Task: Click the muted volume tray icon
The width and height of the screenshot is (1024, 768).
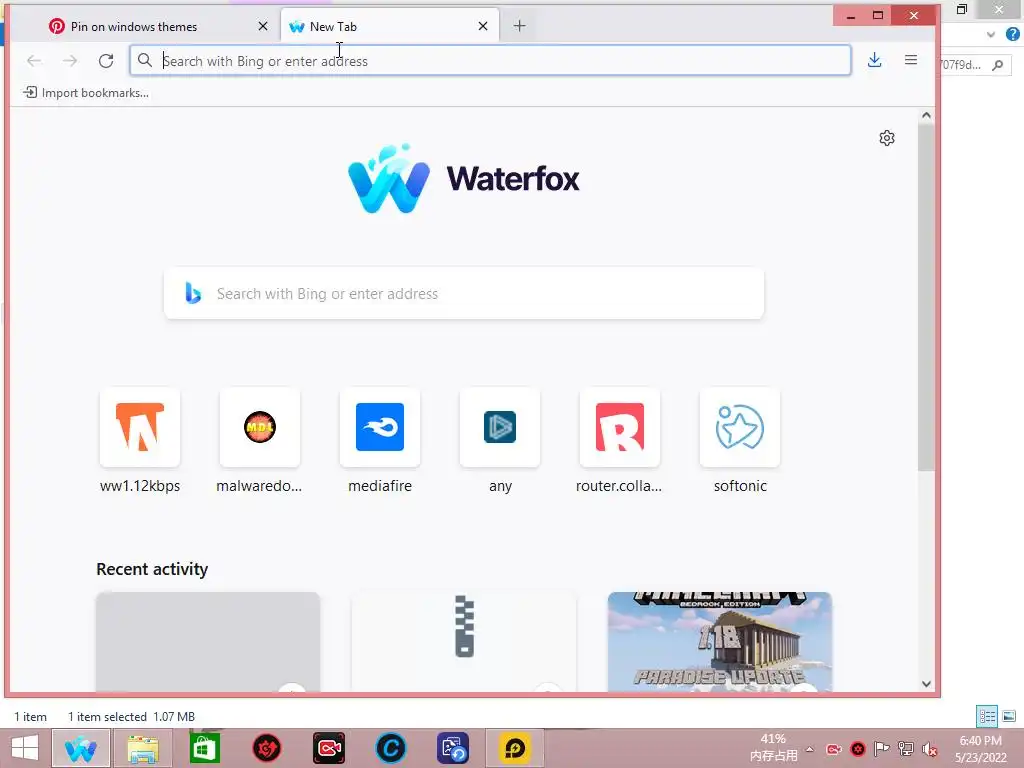Action: click(x=929, y=749)
